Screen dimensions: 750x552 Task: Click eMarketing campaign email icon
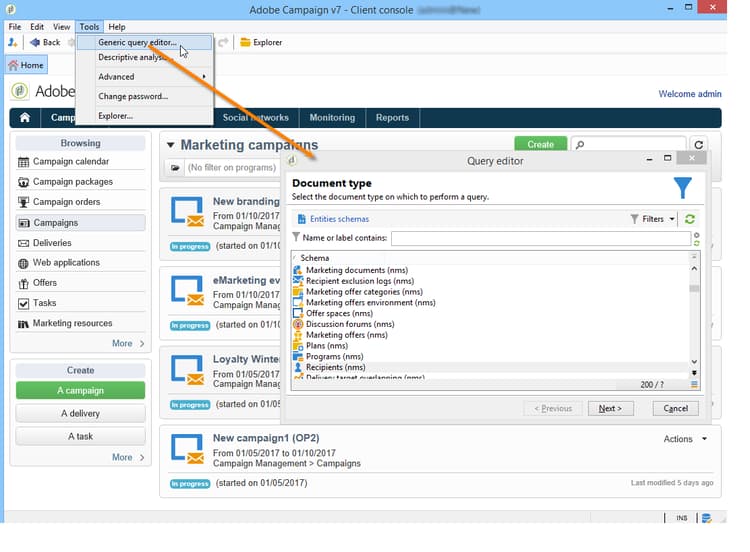click(x=187, y=290)
